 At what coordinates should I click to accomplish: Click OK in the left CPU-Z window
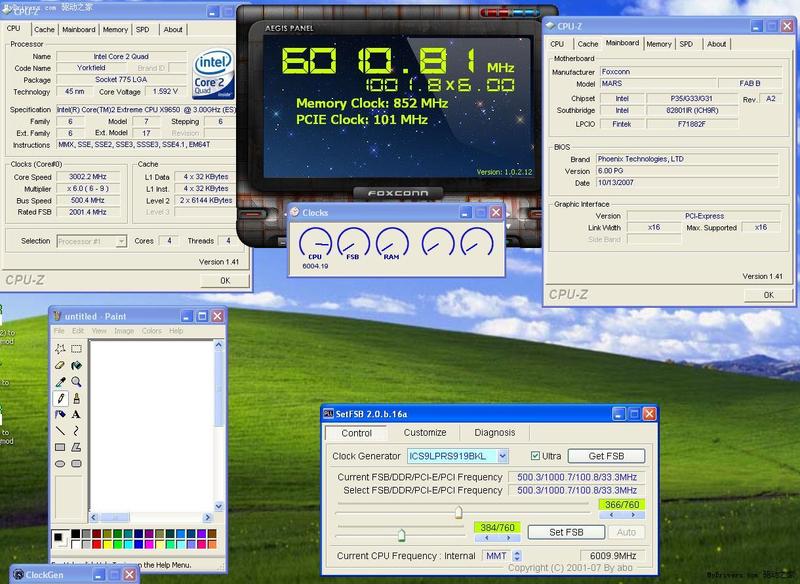coord(225,281)
